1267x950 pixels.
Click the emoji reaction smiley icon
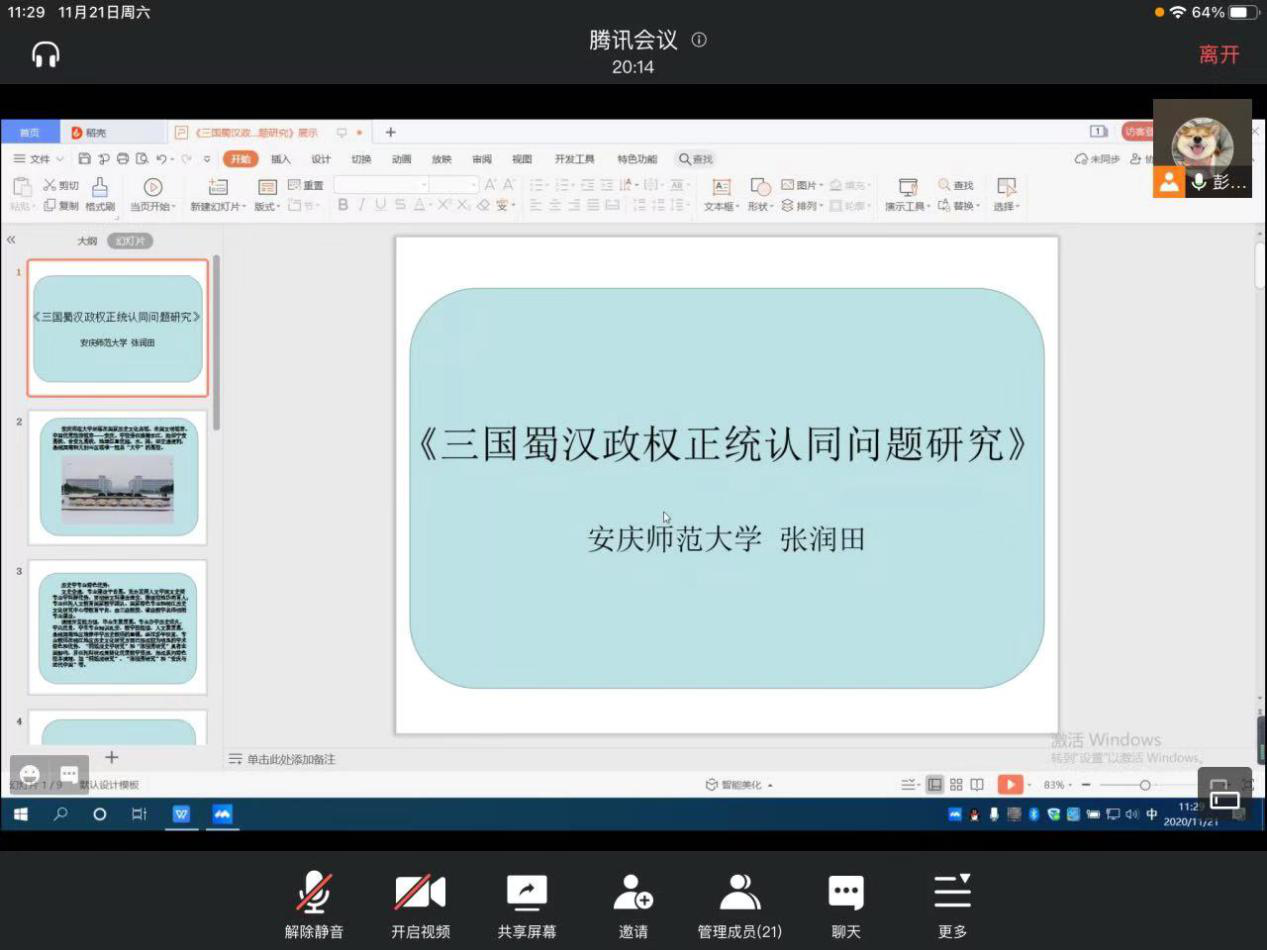(x=30, y=774)
